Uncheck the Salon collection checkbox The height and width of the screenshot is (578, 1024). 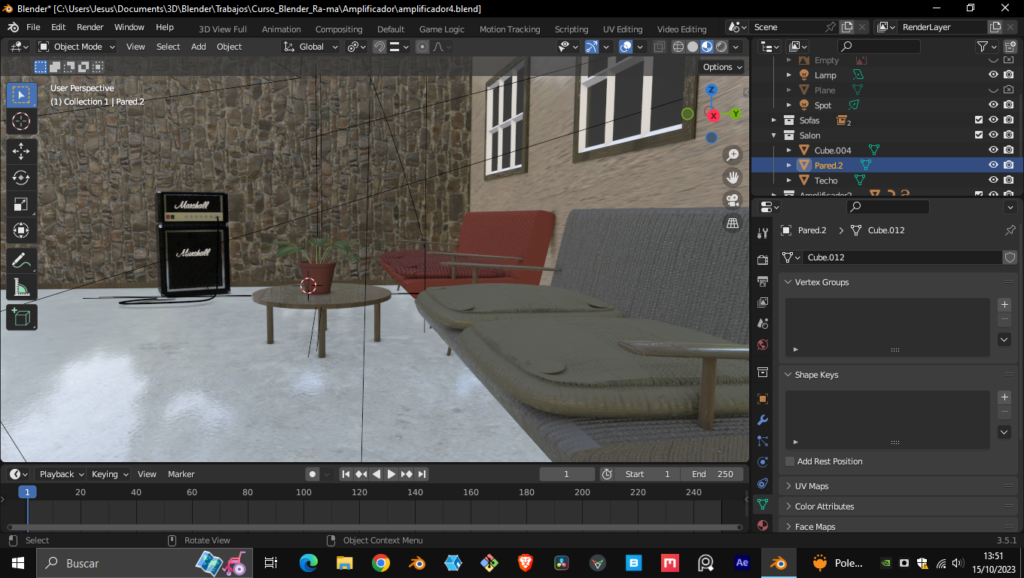tap(978, 135)
